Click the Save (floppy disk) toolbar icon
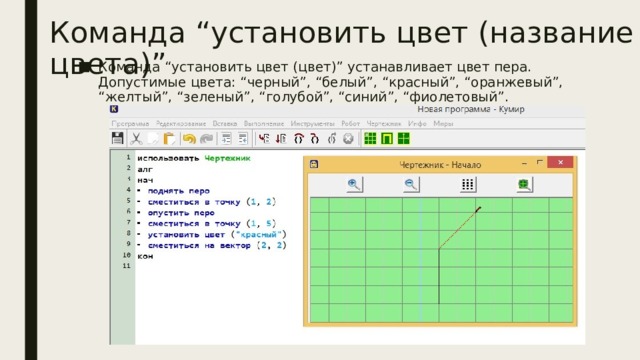 coord(118,138)
